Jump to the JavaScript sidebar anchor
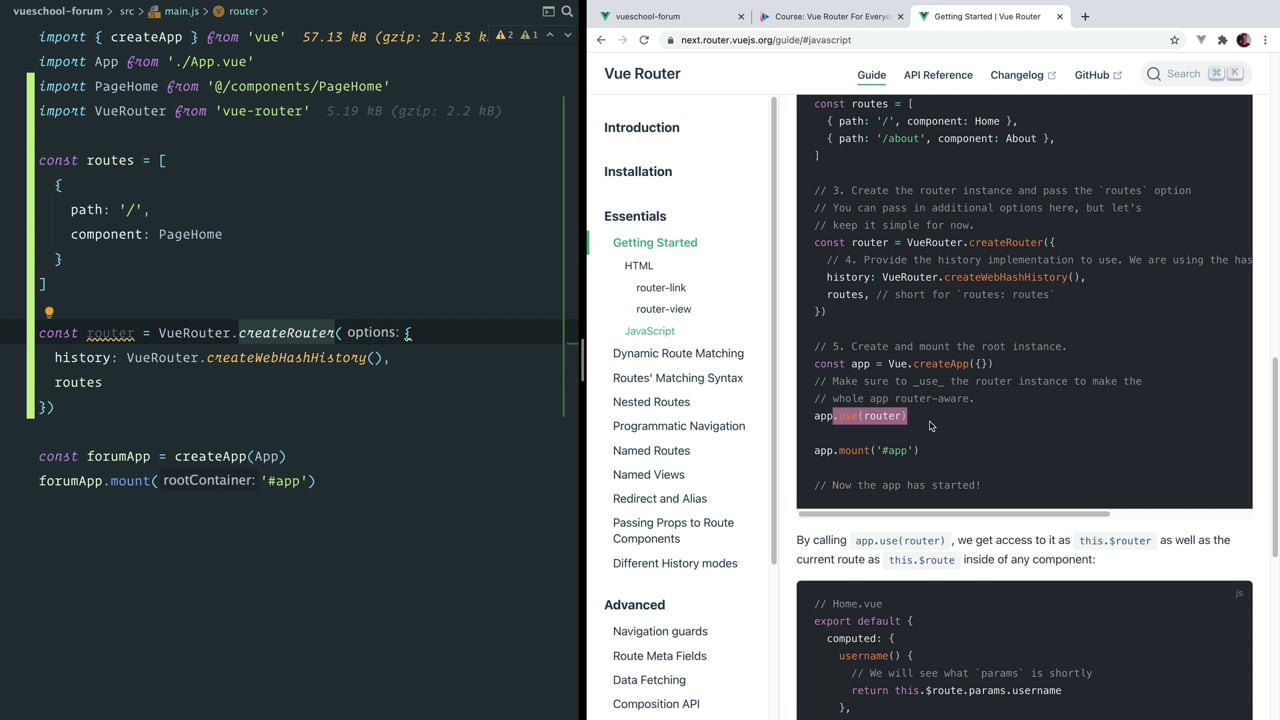Screen dimensions: 1280x720 650,331
